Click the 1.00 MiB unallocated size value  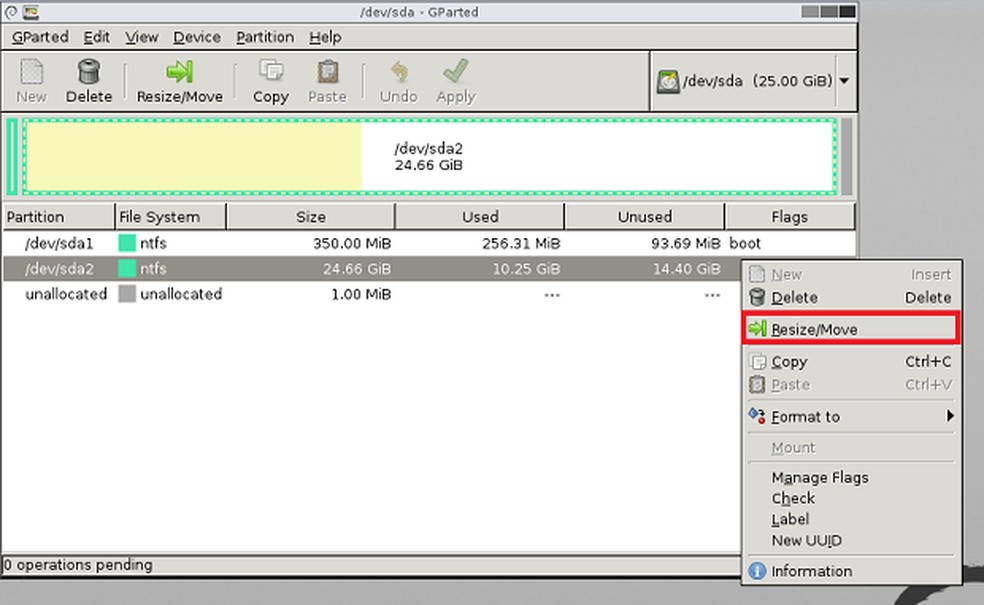[x=361, y=294]
